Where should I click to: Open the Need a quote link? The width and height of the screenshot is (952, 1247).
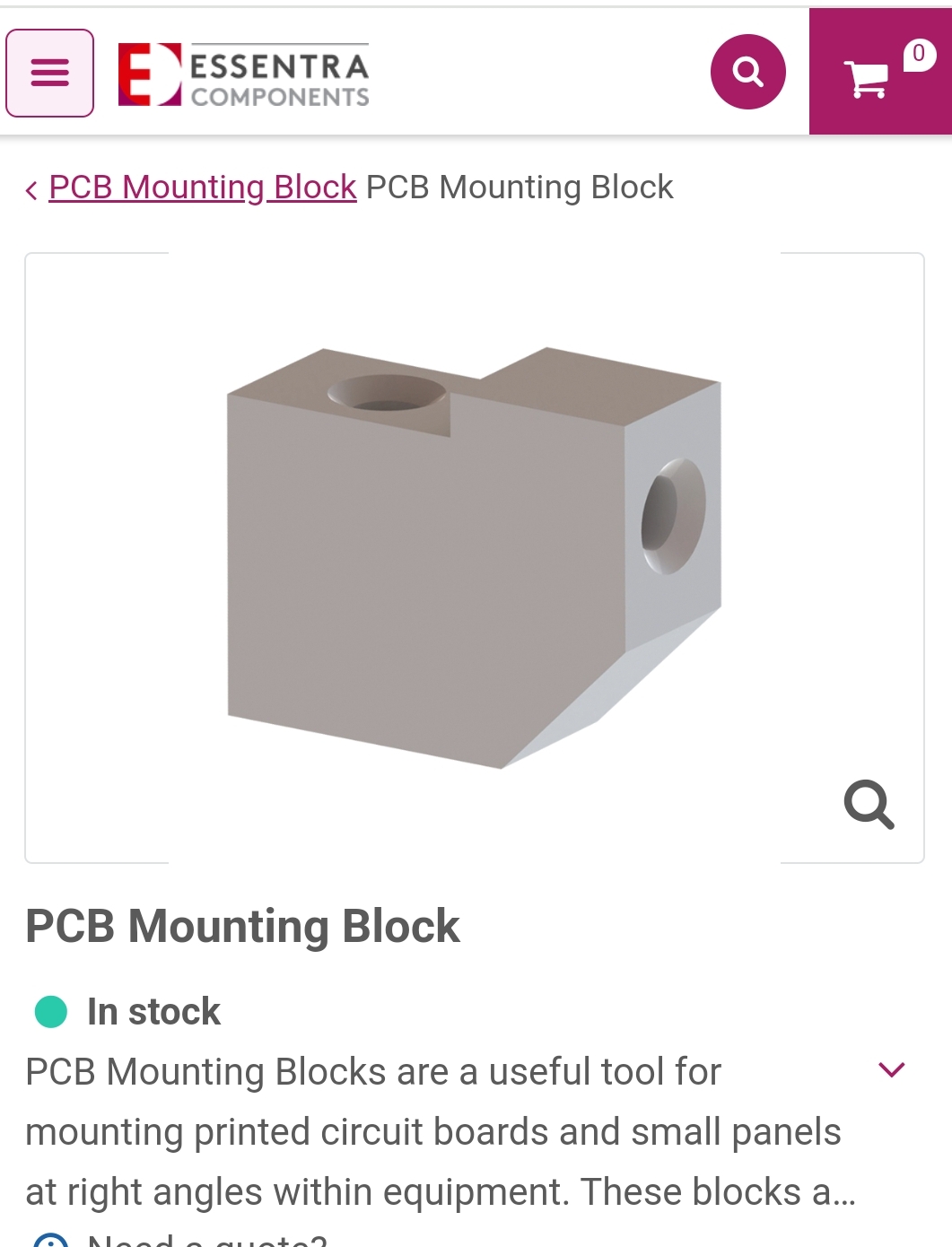(207, 1241)
